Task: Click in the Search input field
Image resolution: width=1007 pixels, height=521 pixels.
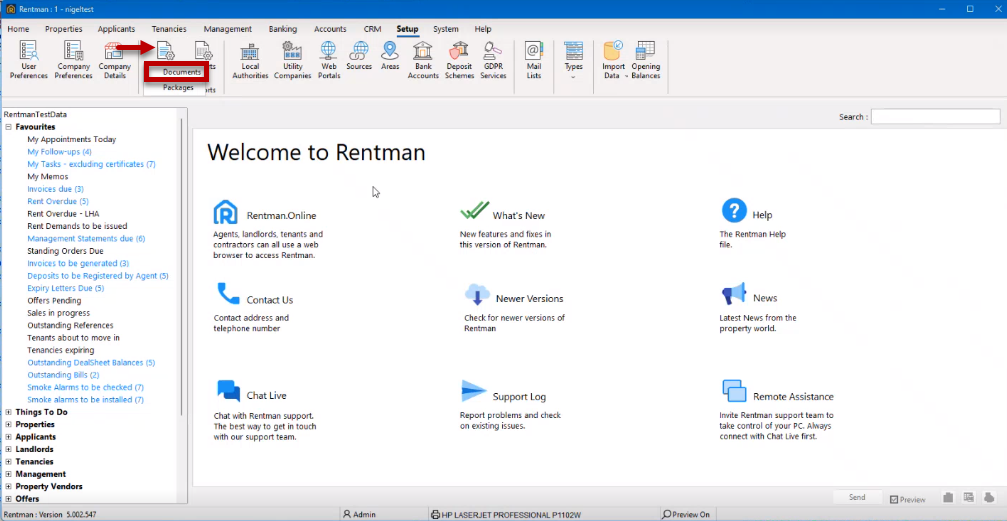Action: pos(935,117)
